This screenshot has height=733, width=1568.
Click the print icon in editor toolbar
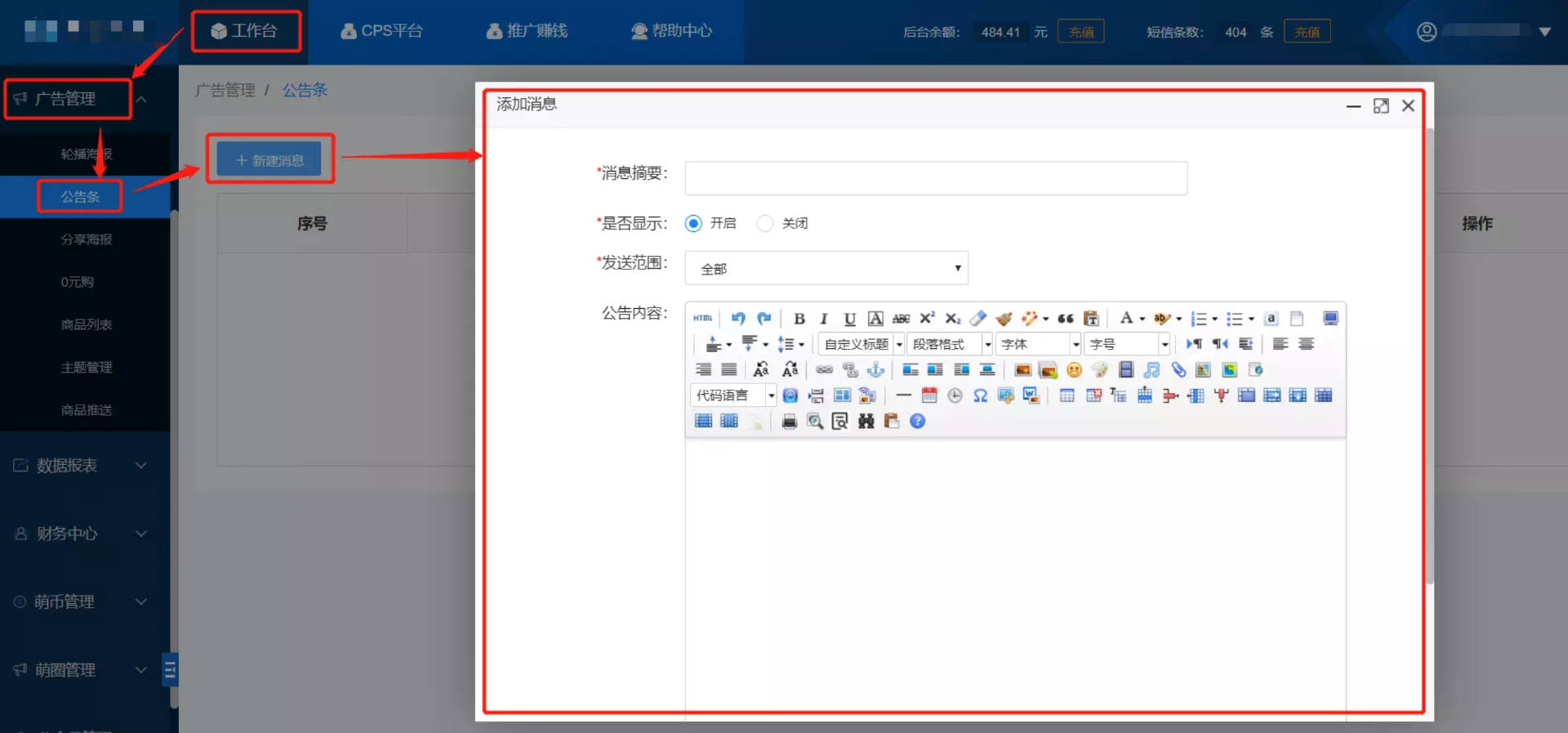pyautogui.click(x=789, y=421)
